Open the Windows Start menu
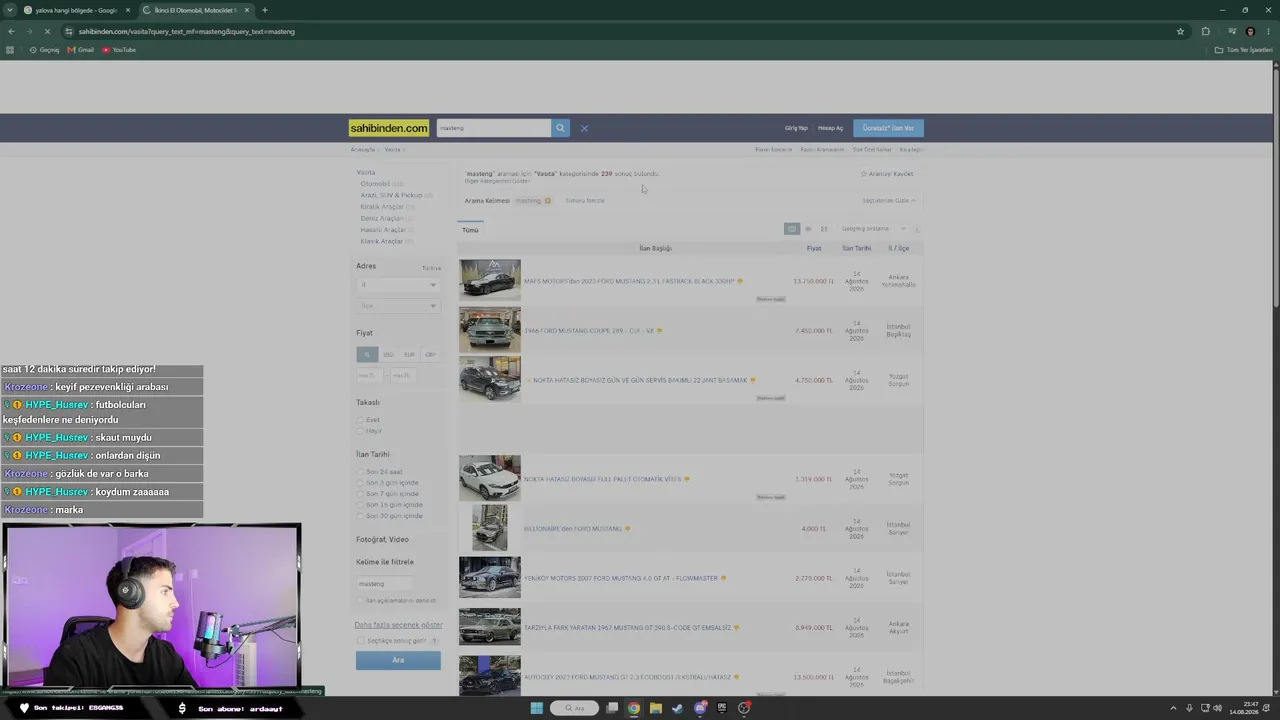 coord(536,708)
